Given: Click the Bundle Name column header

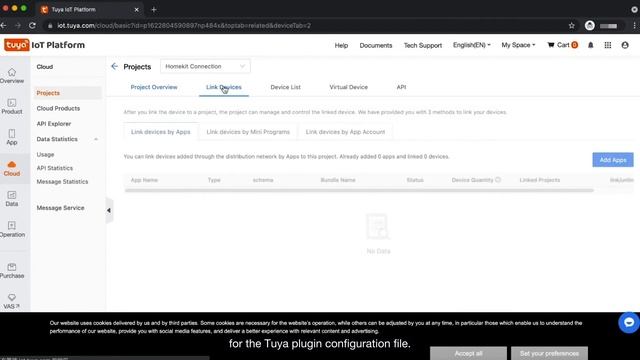Looking at the screenshot, I should [x=338, y=180].
